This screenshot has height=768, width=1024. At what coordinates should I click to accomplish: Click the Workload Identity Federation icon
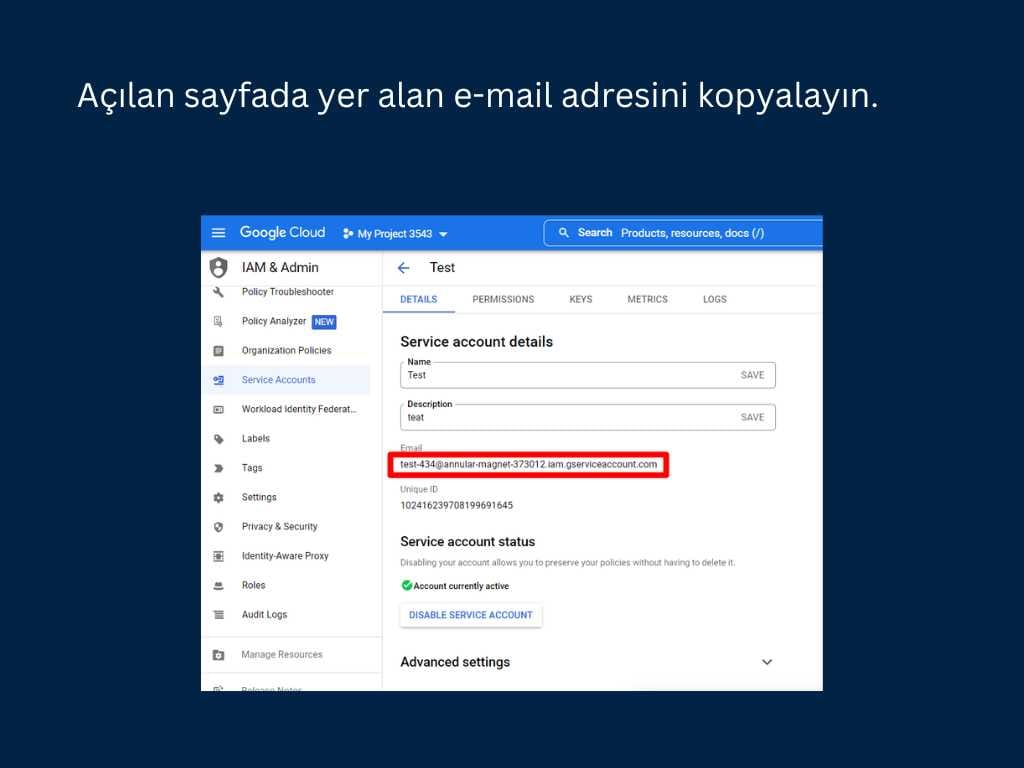coord(219,409)
